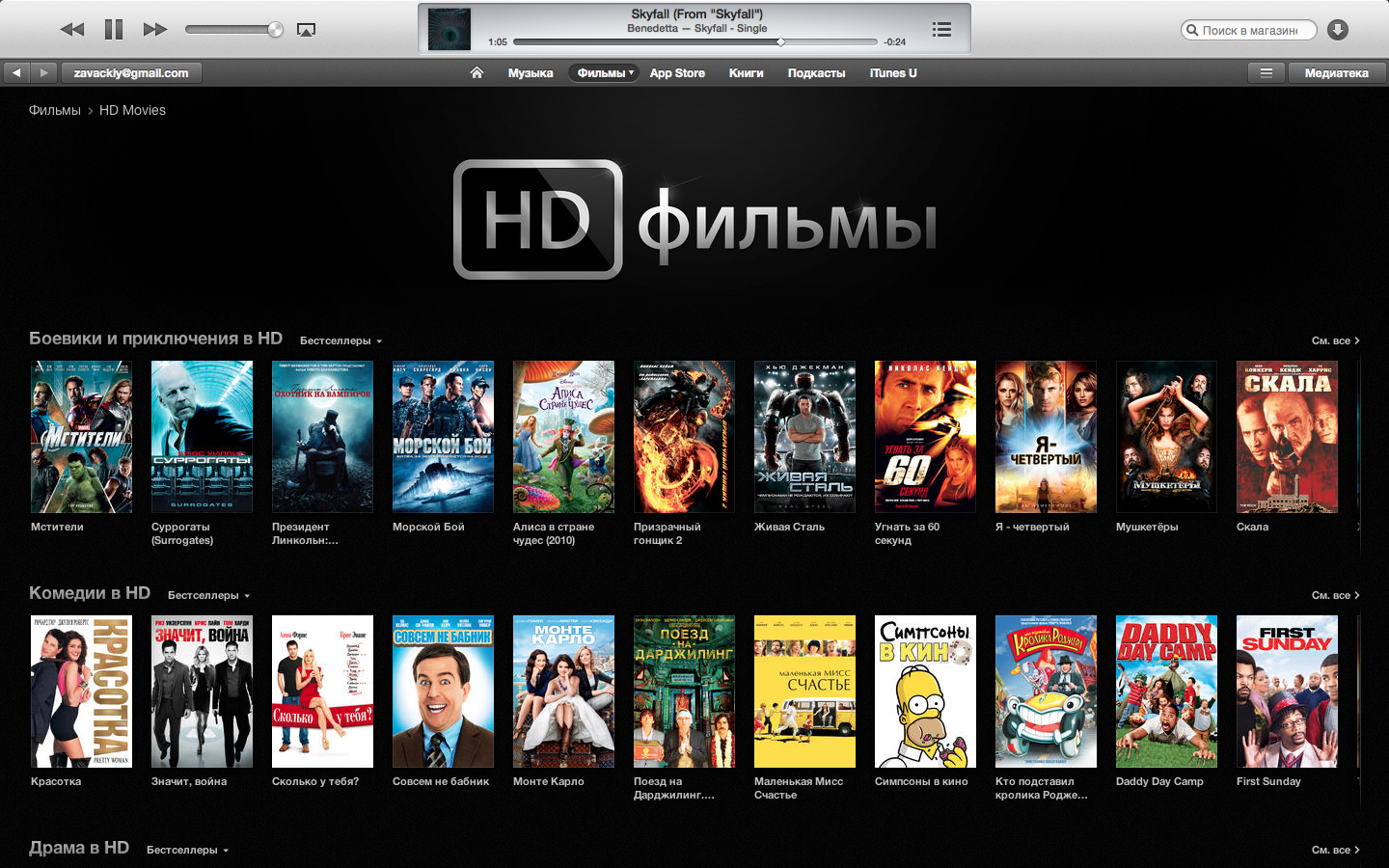Screen dimensions: 1389x868
Task: Open the Красотка movie poster
Action: (81, 692)
